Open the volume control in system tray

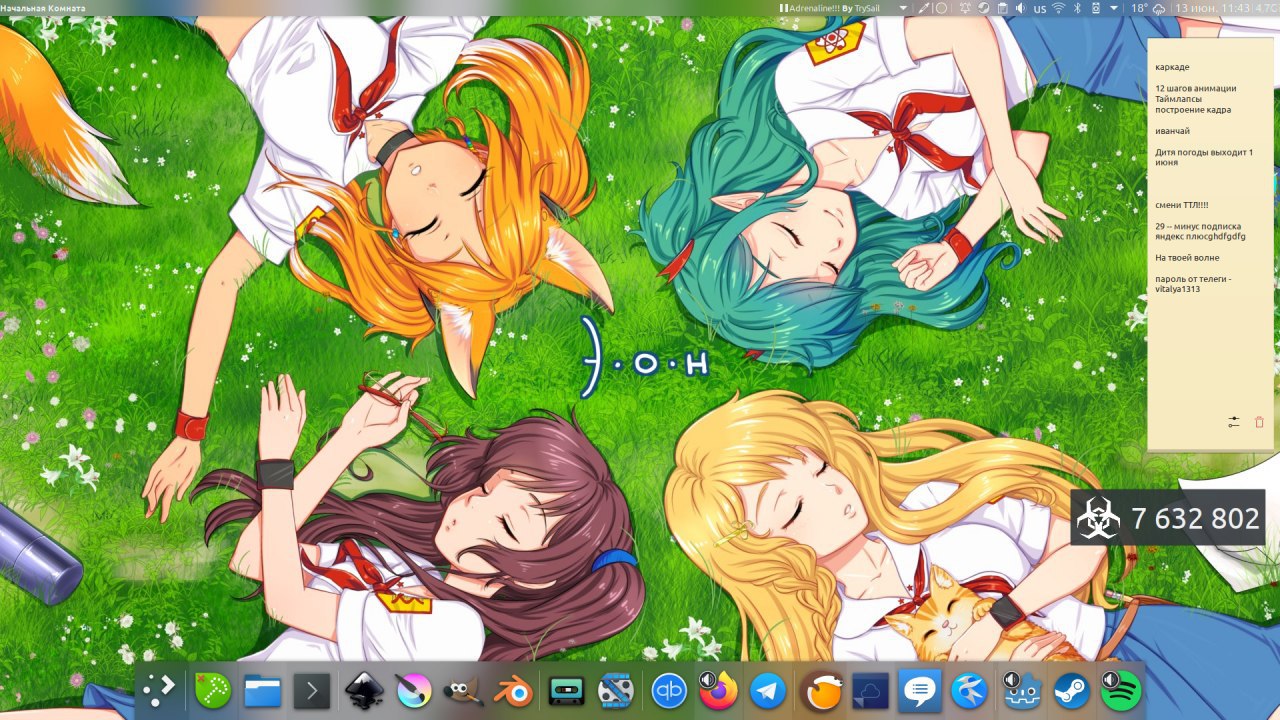click(1021, 8)
